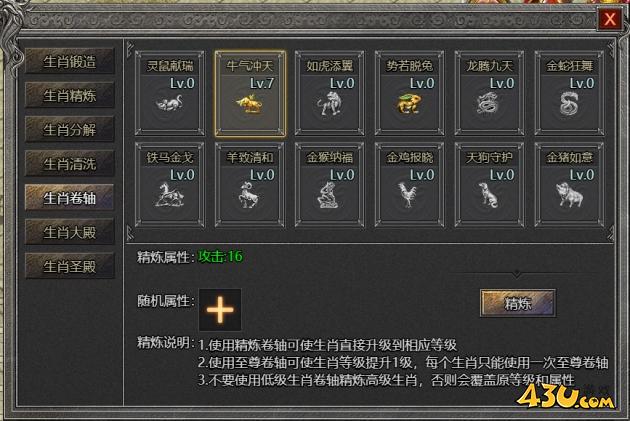Pick the goat zodiac 羊致清和
The image size is (630, 421).
click(x=250, y=185)
